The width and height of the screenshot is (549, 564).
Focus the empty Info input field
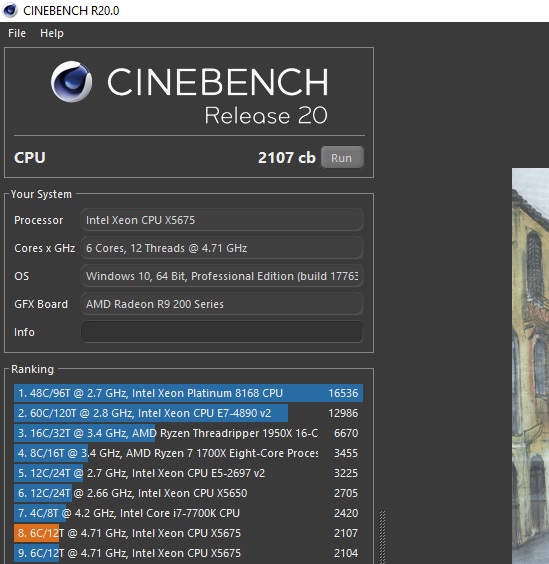[222, 332]
